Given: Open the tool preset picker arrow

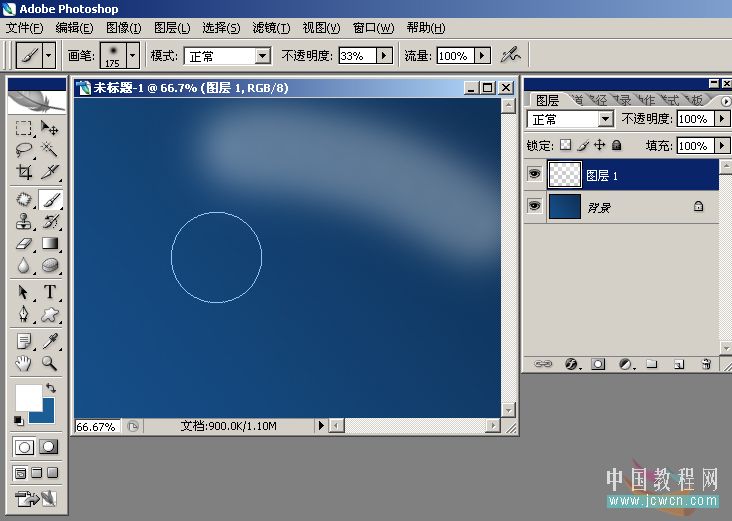Looking at the screenshot, I should coord(49,56).
